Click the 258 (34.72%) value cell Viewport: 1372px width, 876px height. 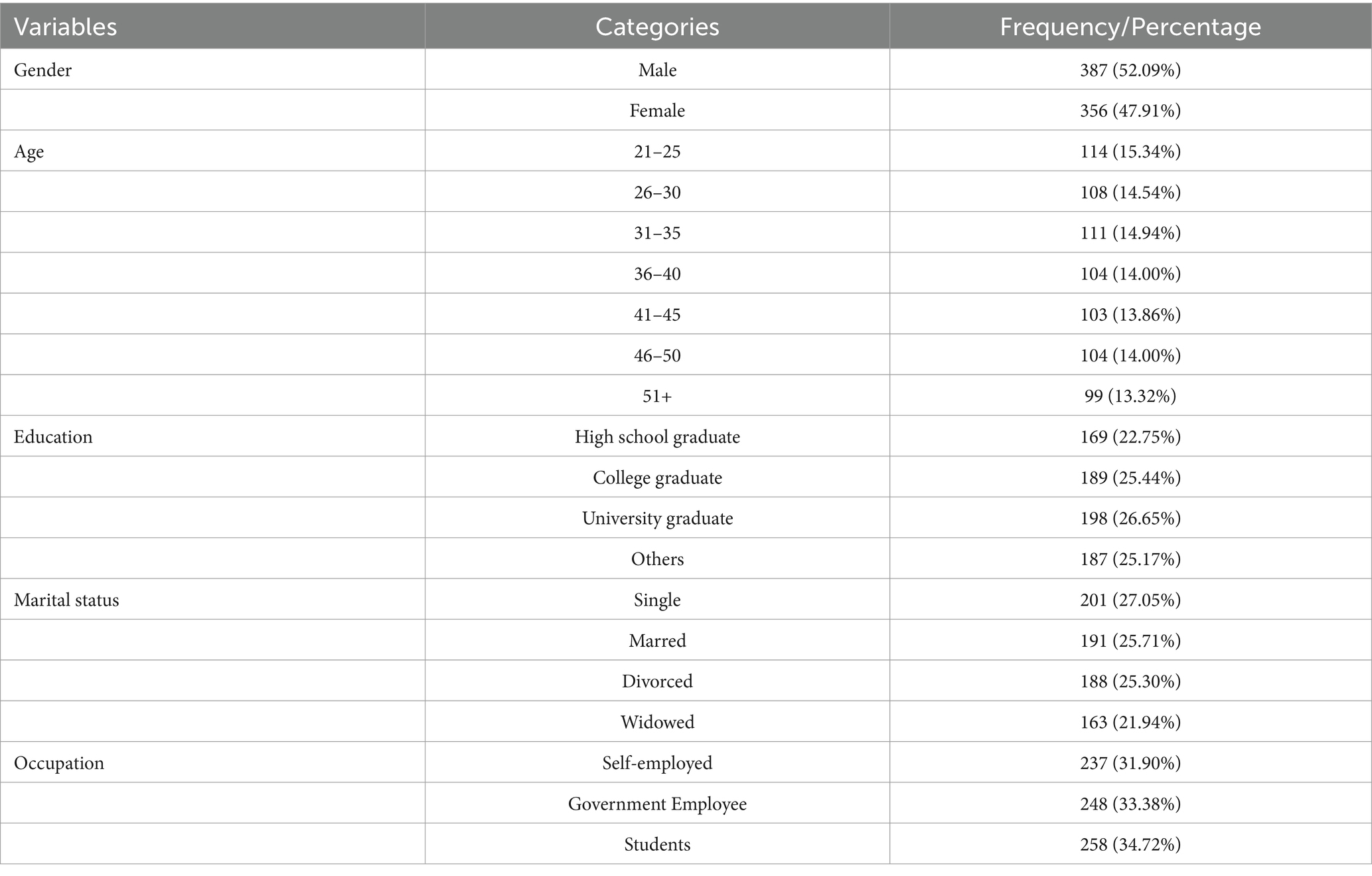[x=1130, y=844]
